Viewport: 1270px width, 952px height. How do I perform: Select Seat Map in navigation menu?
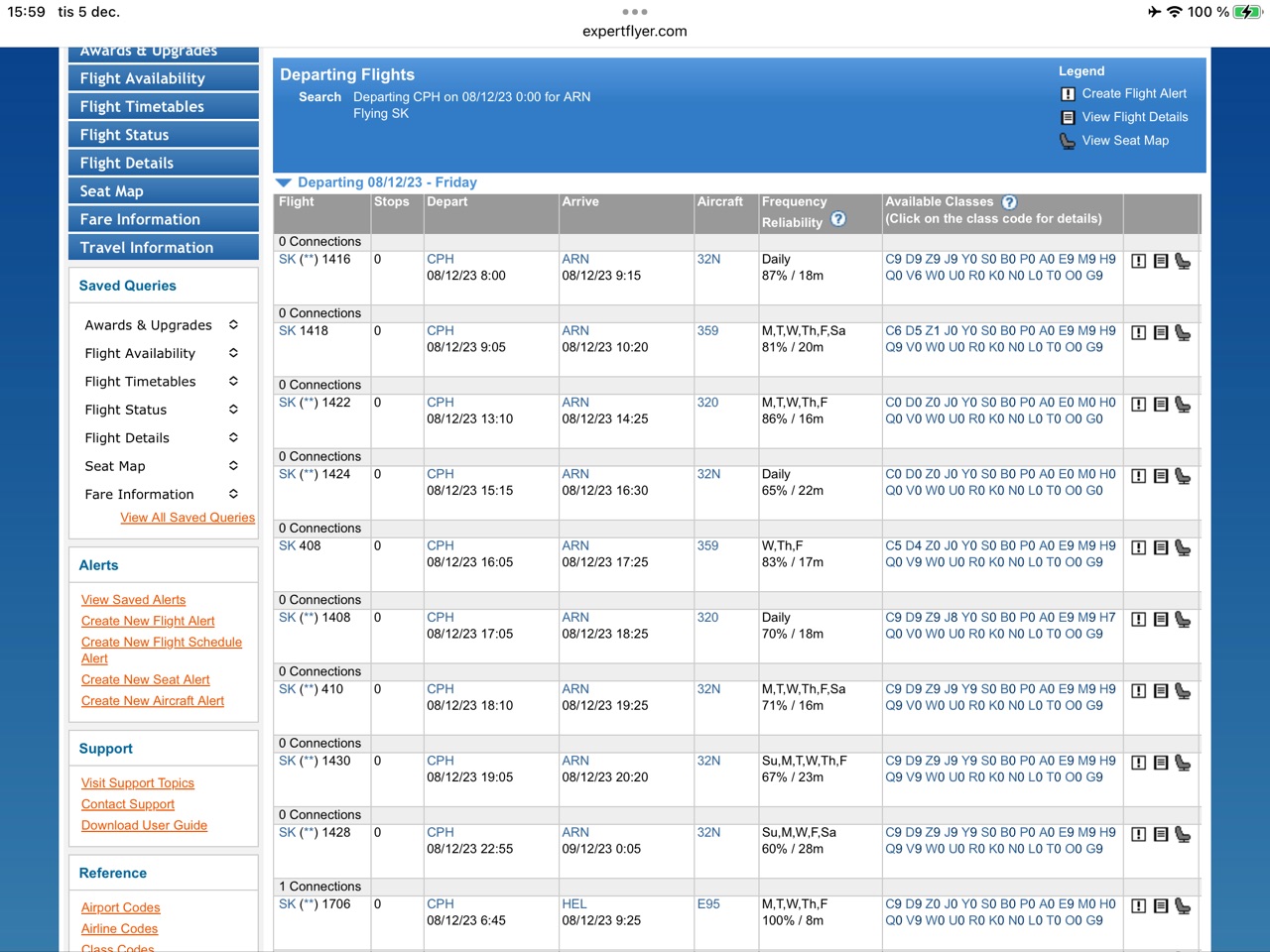(163, 191)
